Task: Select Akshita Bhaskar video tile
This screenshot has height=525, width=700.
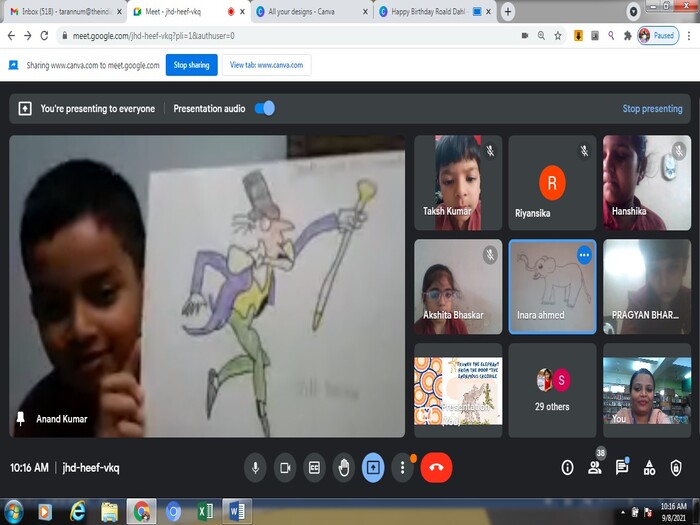Action: [458, 287]
